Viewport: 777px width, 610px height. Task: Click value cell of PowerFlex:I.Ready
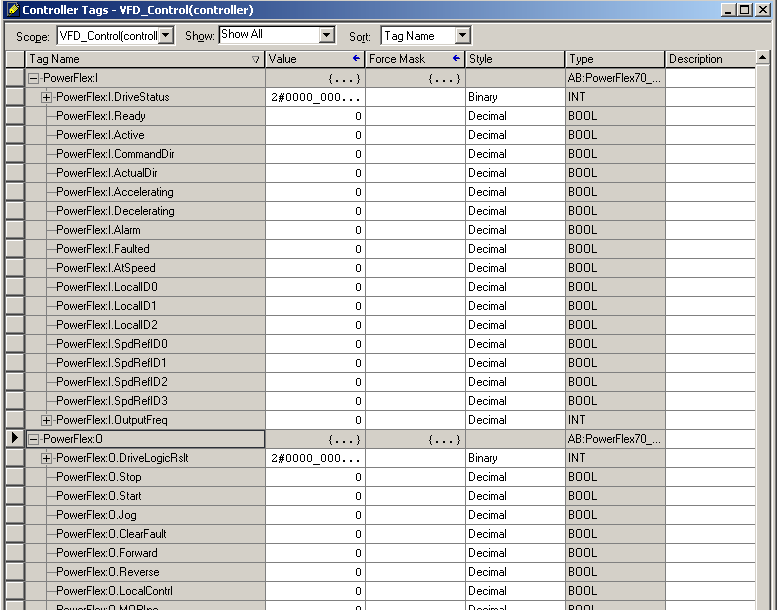(315, 116)
